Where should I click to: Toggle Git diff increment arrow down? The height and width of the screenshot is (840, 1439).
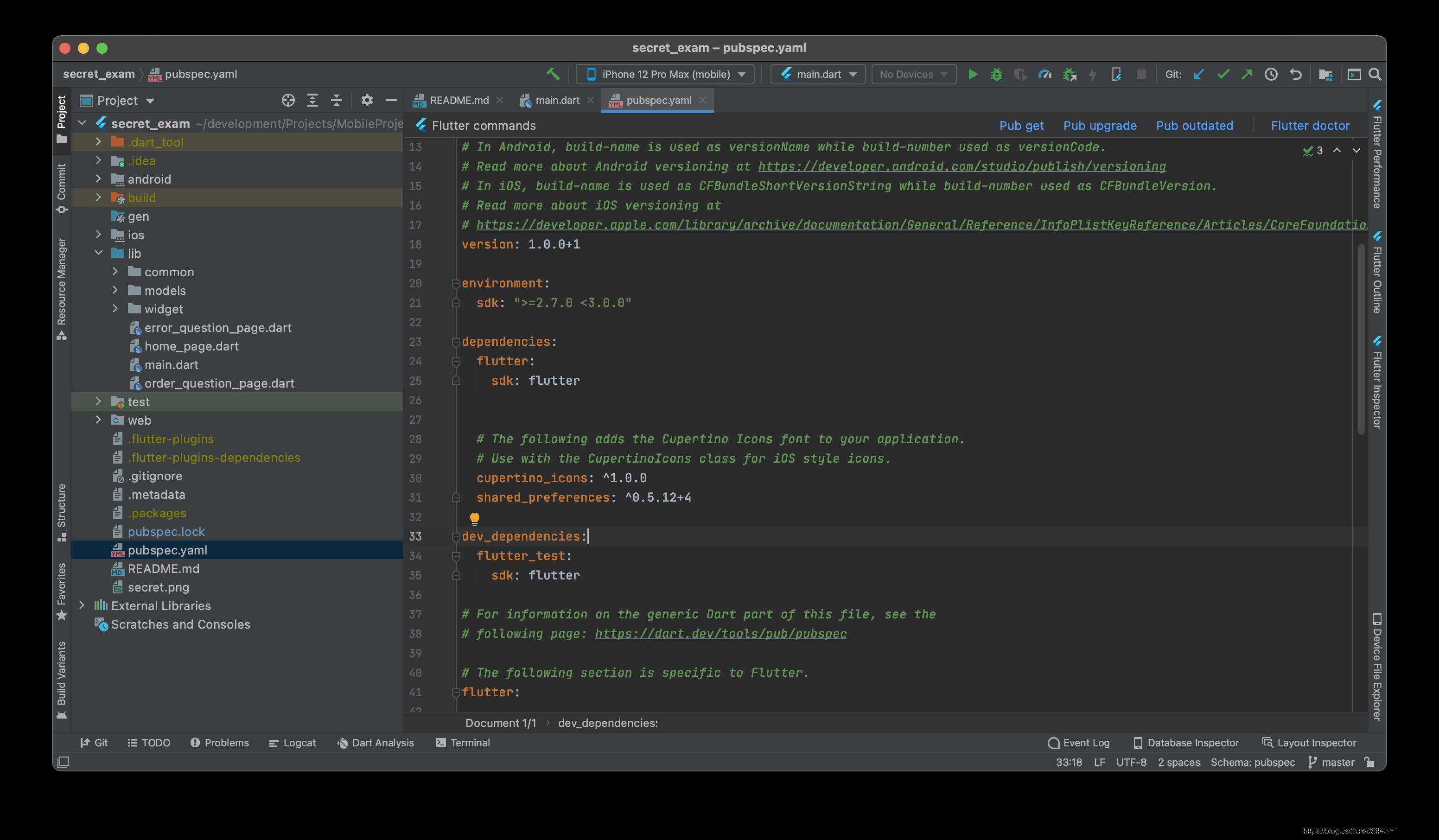coord(1356,150)
